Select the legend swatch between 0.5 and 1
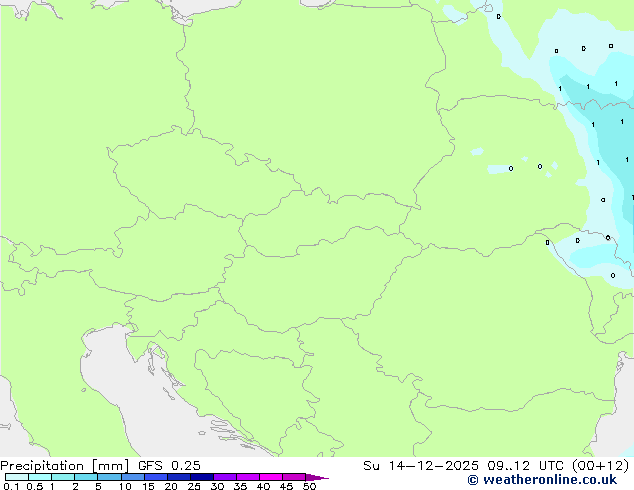 coord(40,477)
